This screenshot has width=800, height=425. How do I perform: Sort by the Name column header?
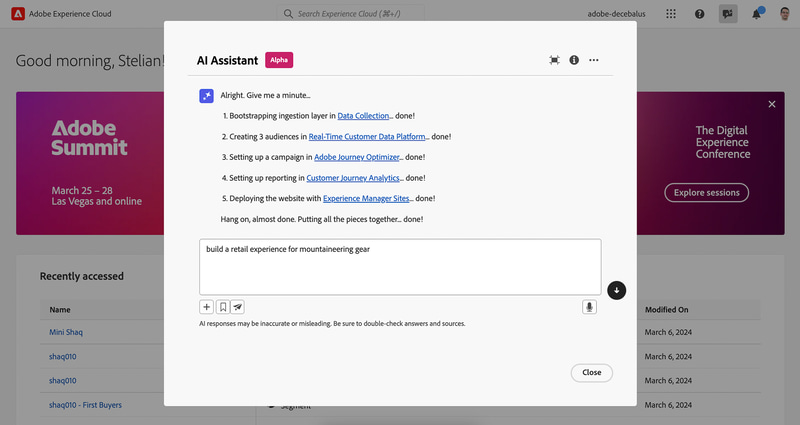pos(60,310)
